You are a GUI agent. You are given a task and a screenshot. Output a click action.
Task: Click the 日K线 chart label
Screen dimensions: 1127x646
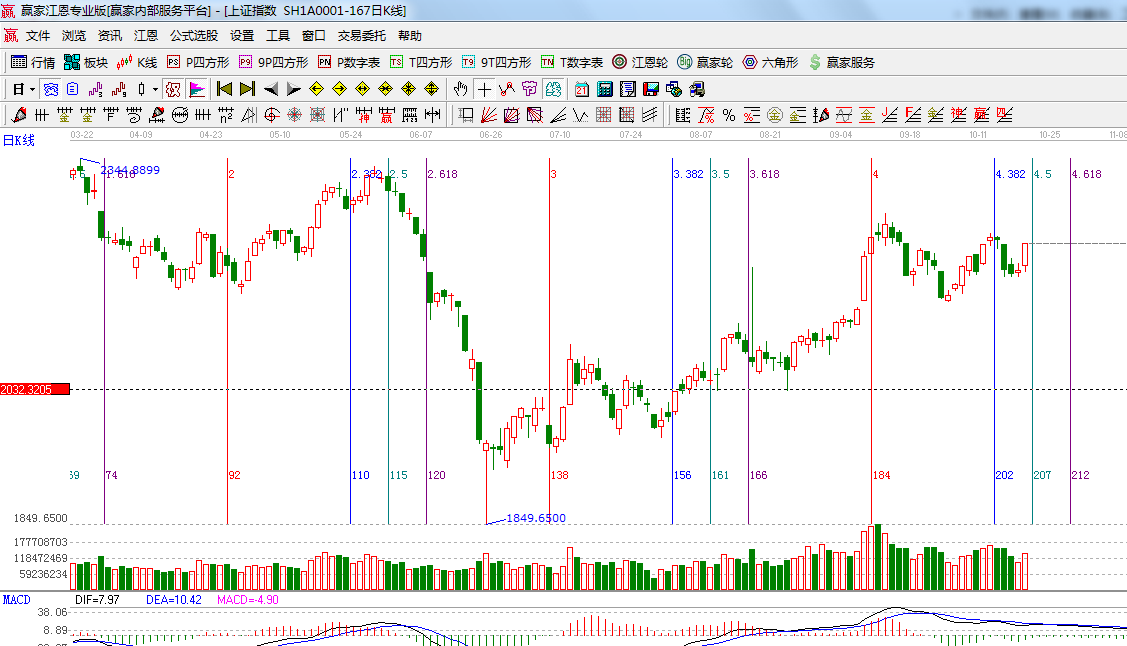point(19,140)
